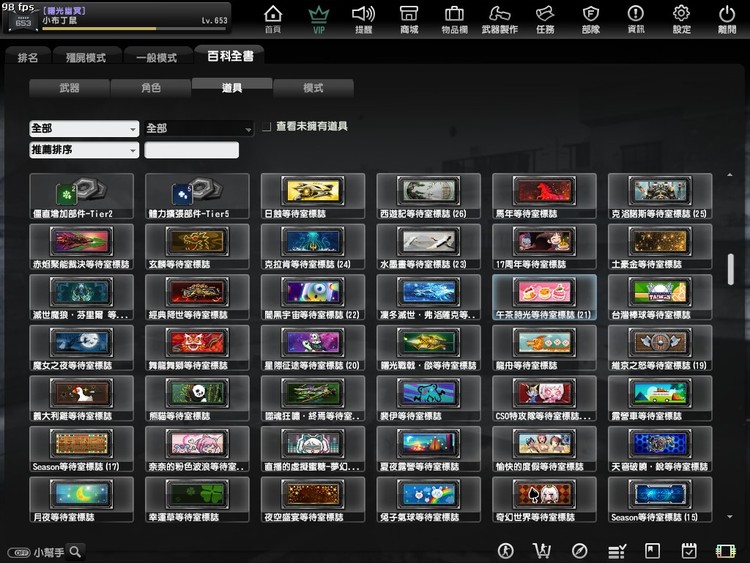Click the 離開 power icon
This screenshot has height=563, width=750.
[x=727, y=19]
